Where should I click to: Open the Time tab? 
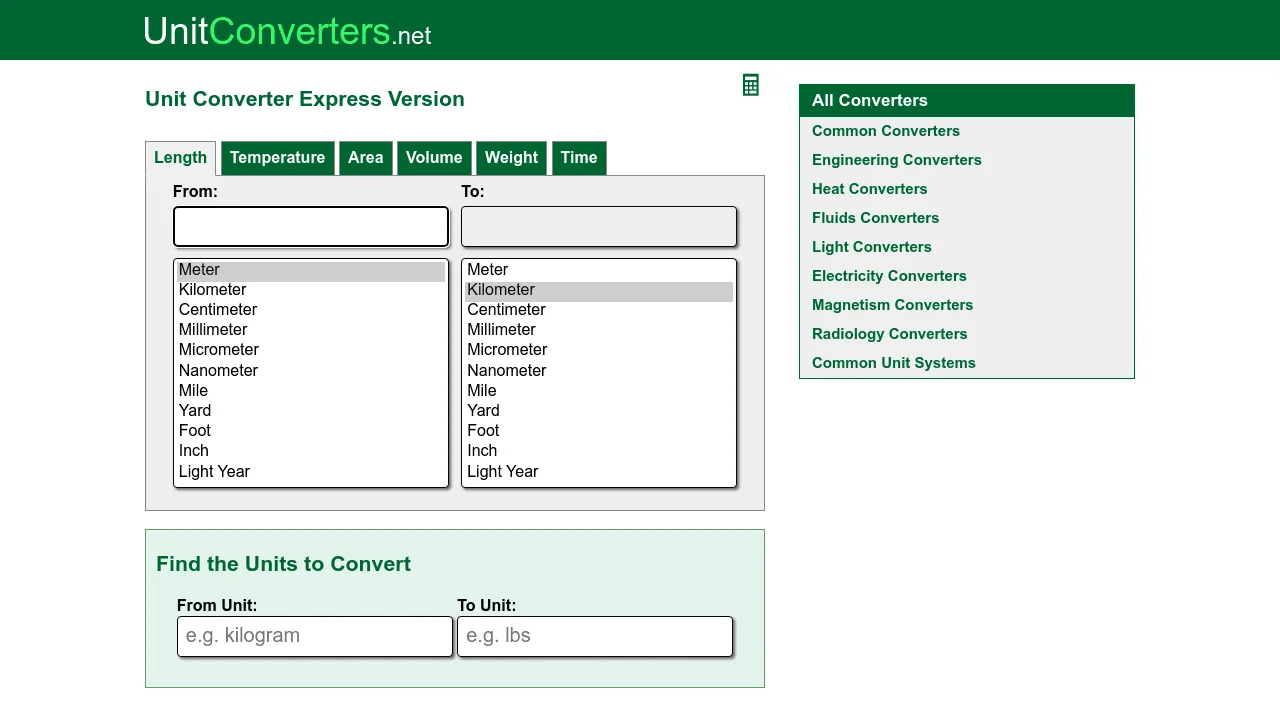[x=579, y=158]
